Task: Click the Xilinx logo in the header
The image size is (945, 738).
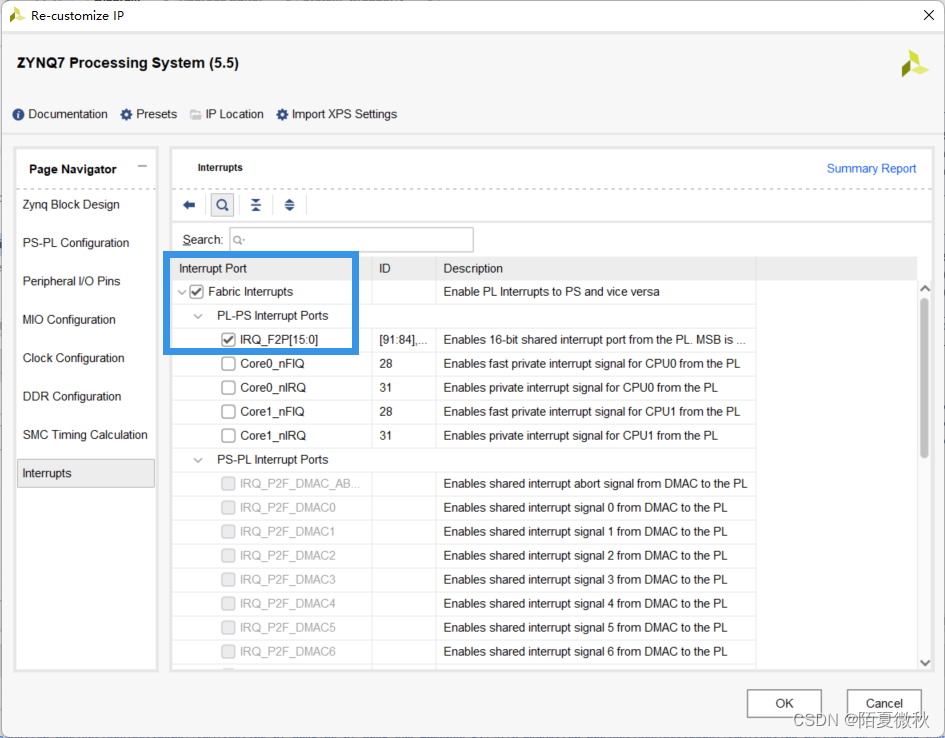Action: click(x=914, y=64)
